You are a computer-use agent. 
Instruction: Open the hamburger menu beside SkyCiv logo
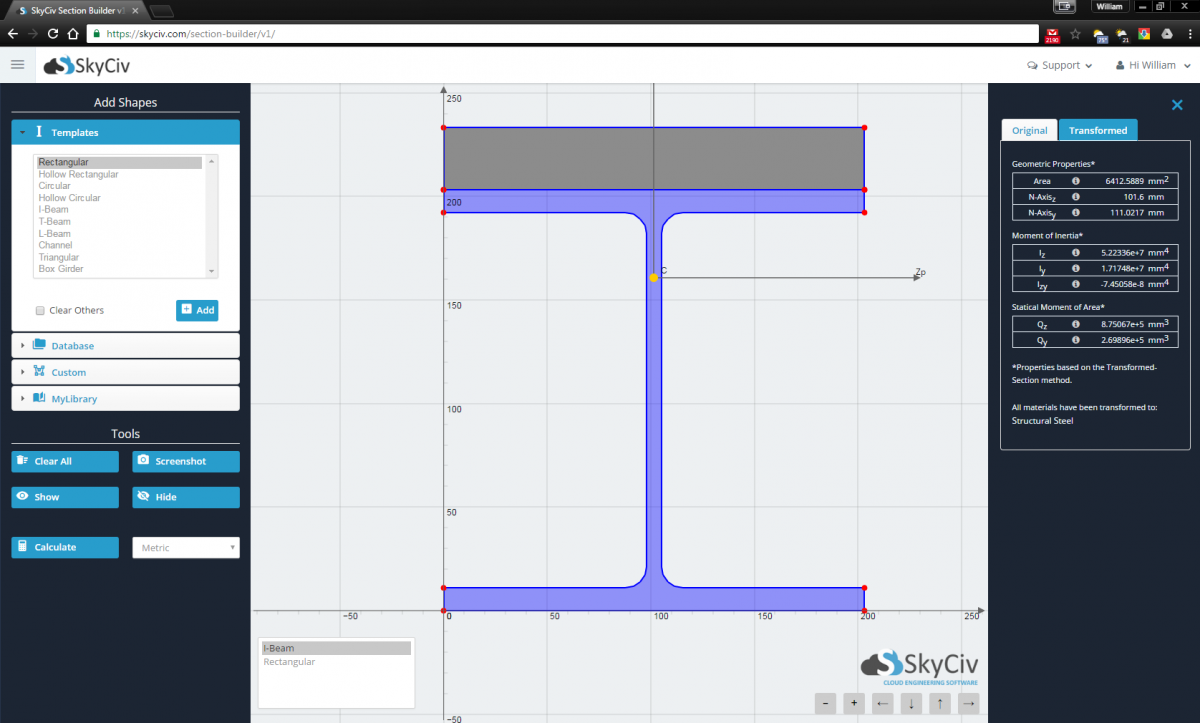pyautogui.click(x=17, y=64)
